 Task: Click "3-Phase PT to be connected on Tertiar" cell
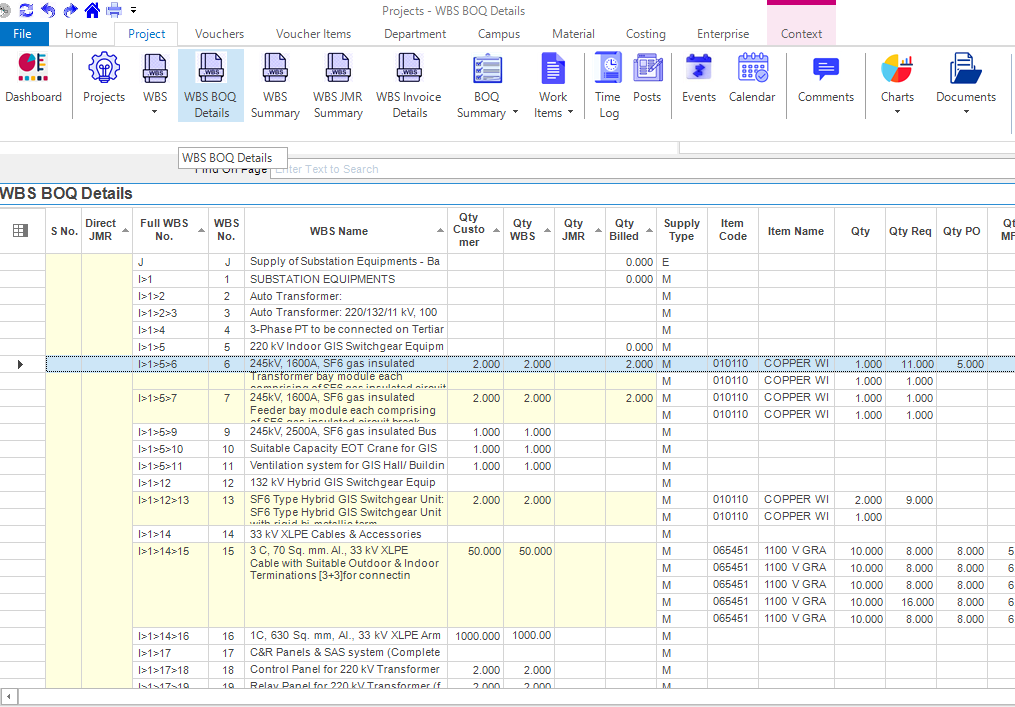point(346,330)
